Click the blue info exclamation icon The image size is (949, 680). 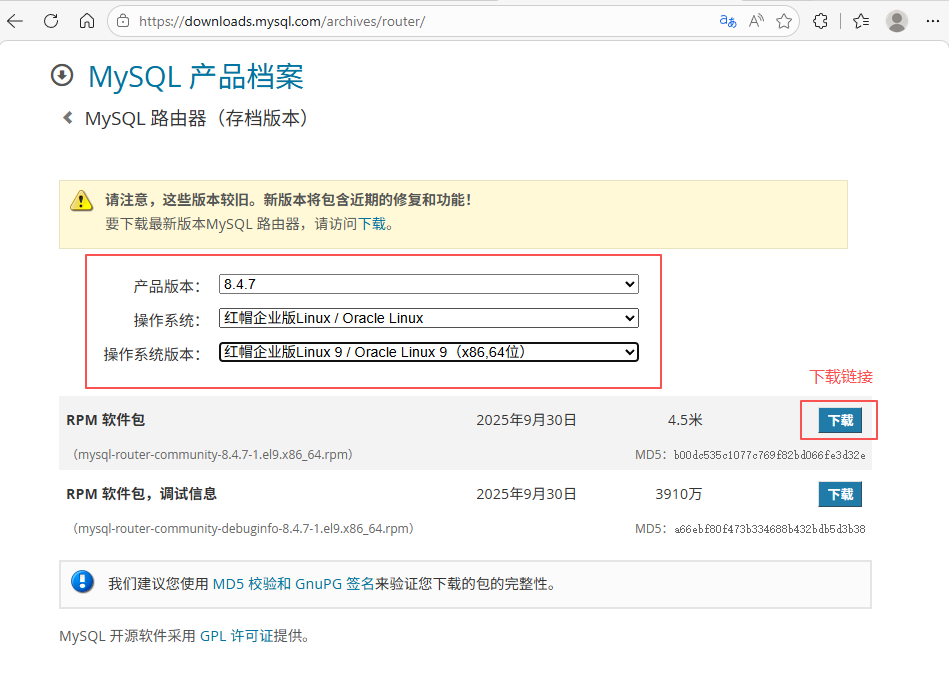(x=82, y=582)
